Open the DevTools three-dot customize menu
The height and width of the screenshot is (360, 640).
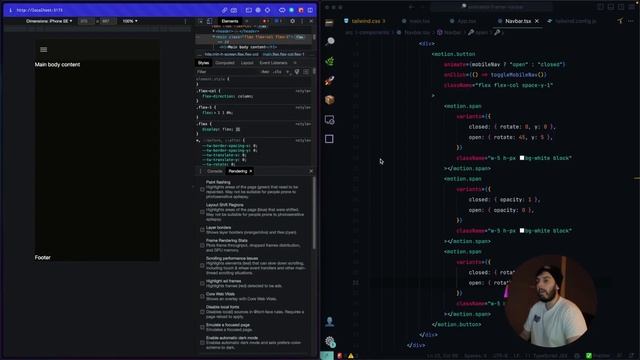[x=302, y=21]
